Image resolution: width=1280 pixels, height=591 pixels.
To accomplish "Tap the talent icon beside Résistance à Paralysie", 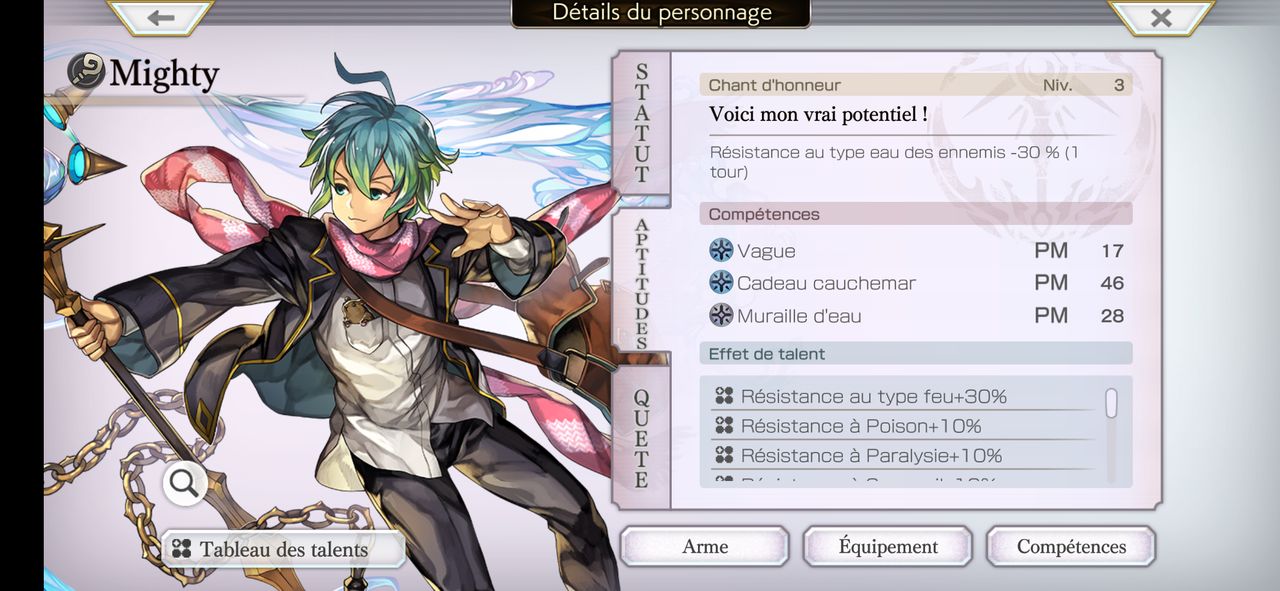I will point(725,455).
